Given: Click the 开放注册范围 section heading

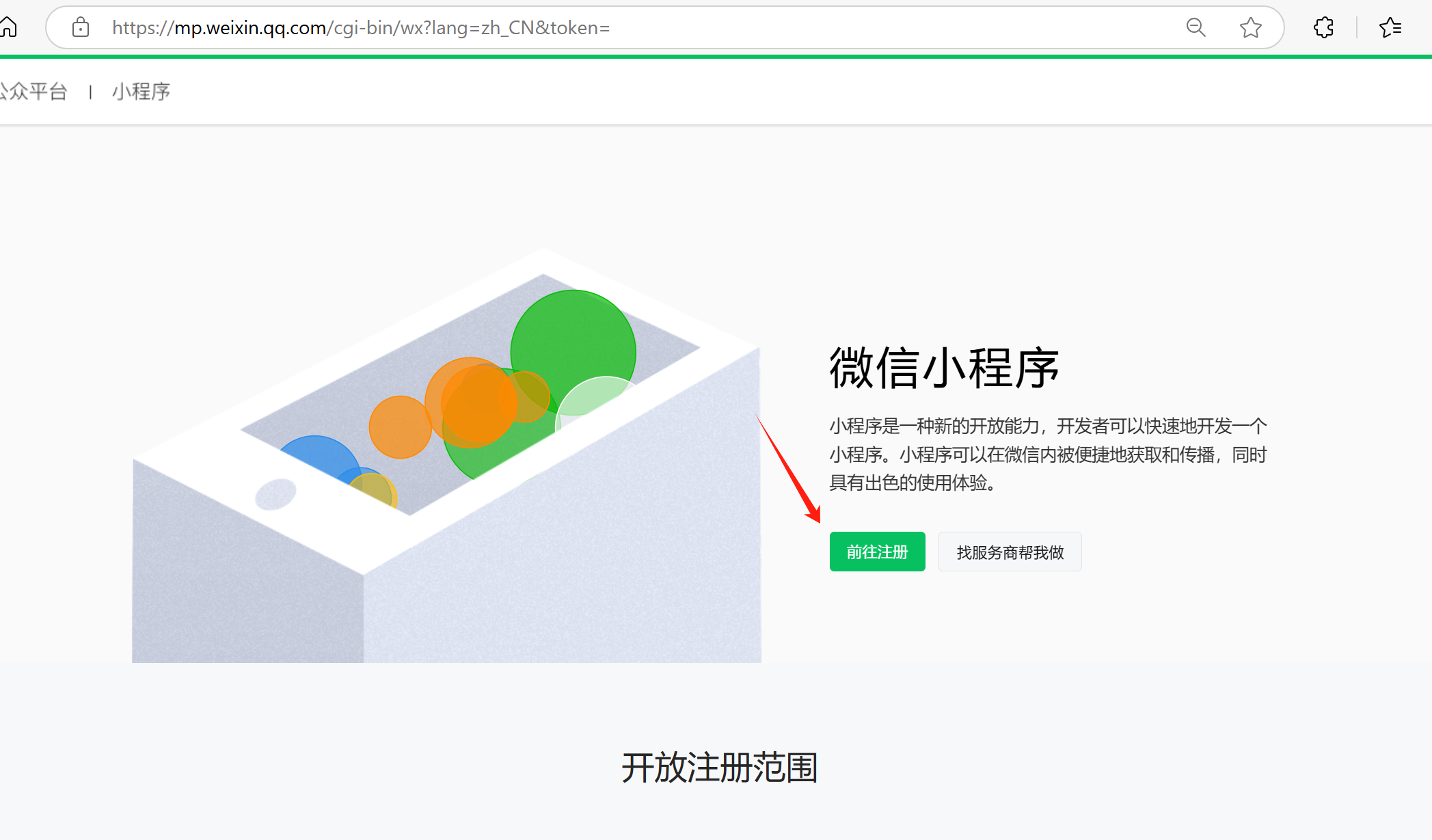Looking at the screenshot, I should (719, 767).
